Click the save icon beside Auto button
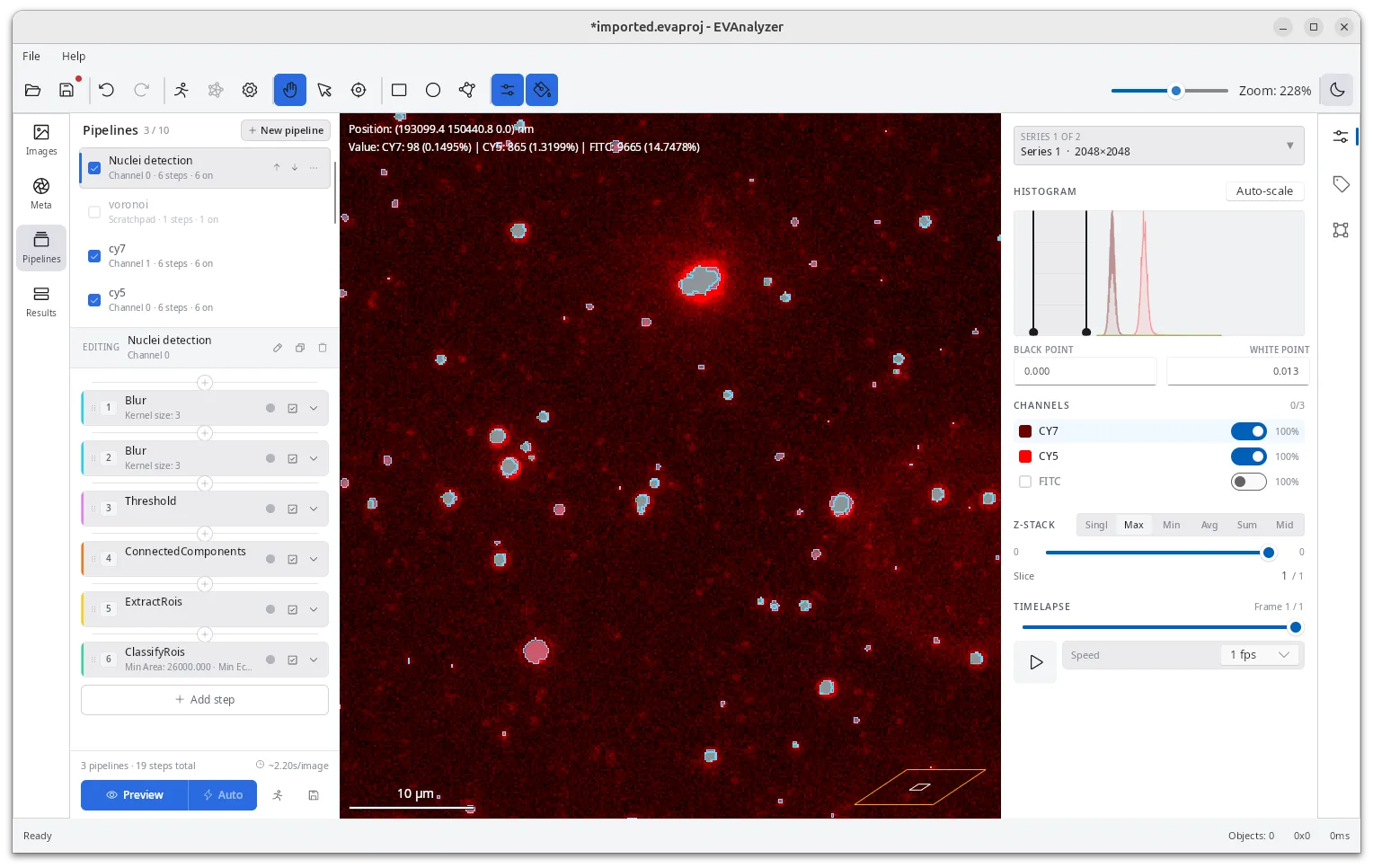 pos(314,795)
